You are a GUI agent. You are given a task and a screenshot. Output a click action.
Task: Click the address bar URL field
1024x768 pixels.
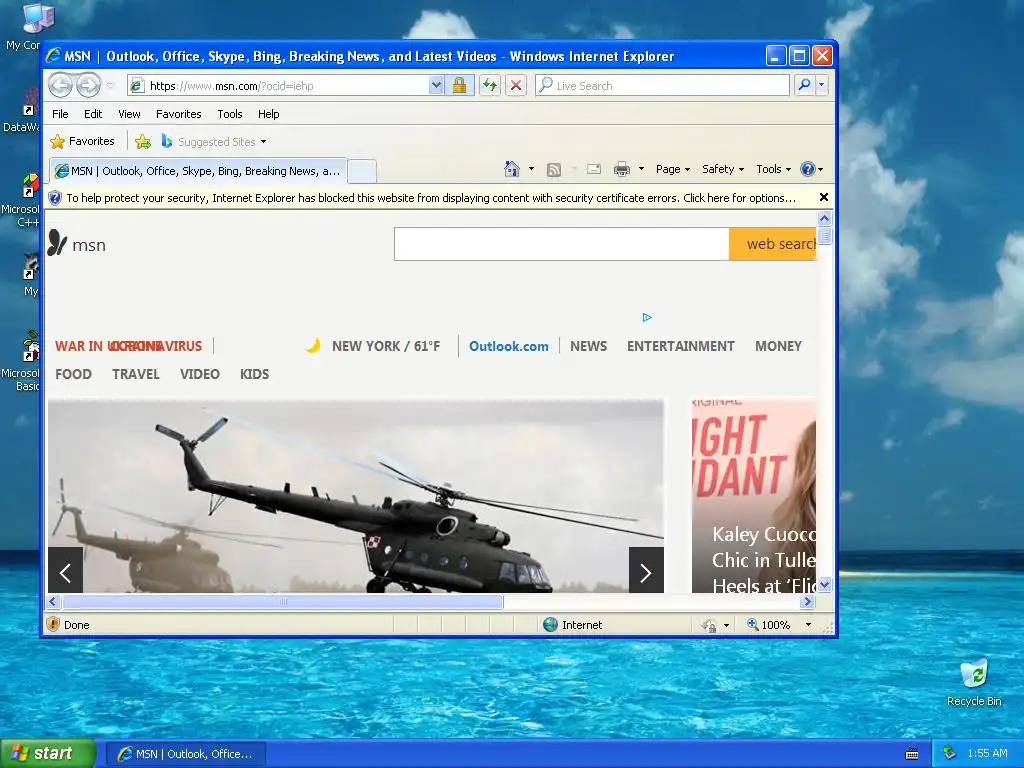click(x=279, y=86)
